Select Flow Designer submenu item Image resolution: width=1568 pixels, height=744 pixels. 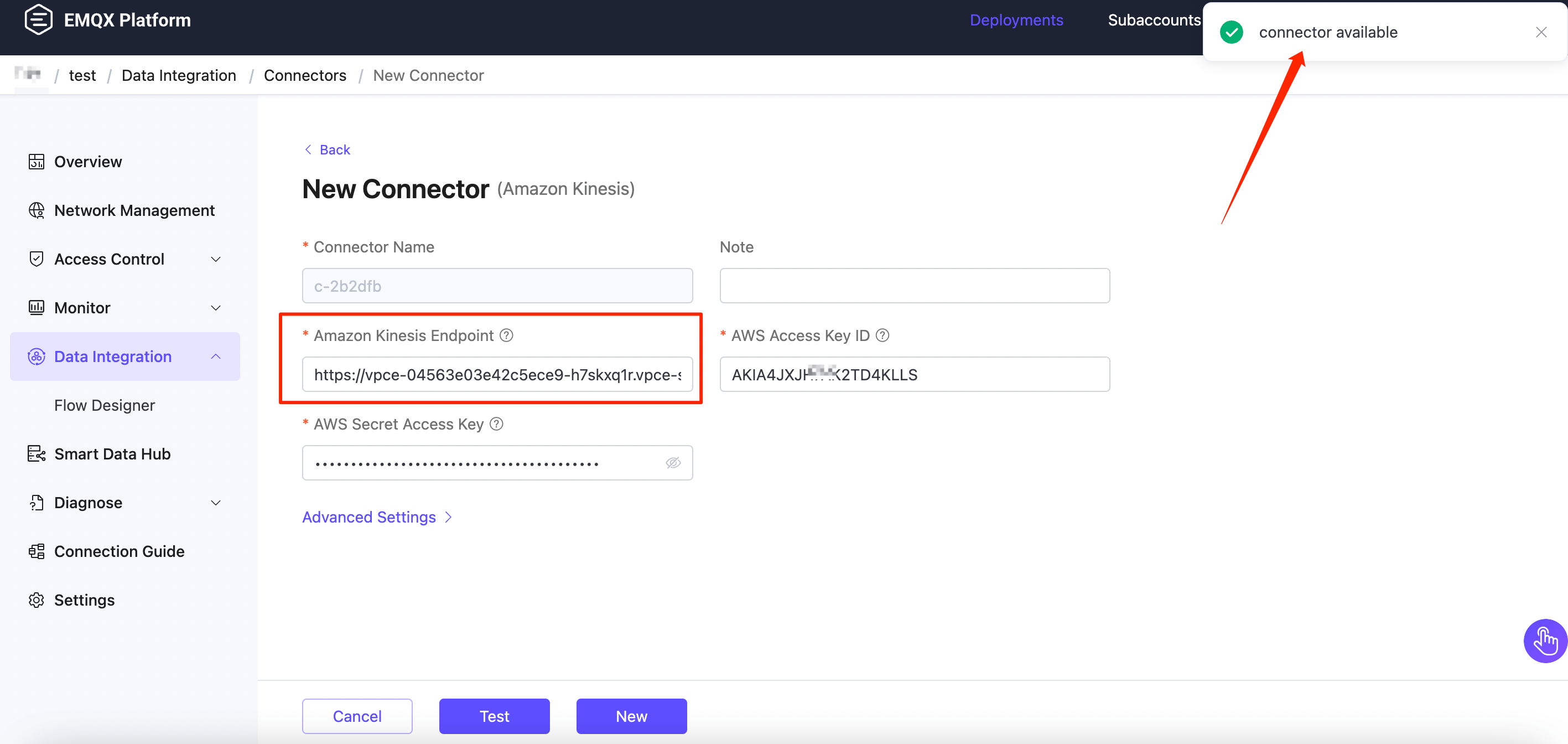104,405
